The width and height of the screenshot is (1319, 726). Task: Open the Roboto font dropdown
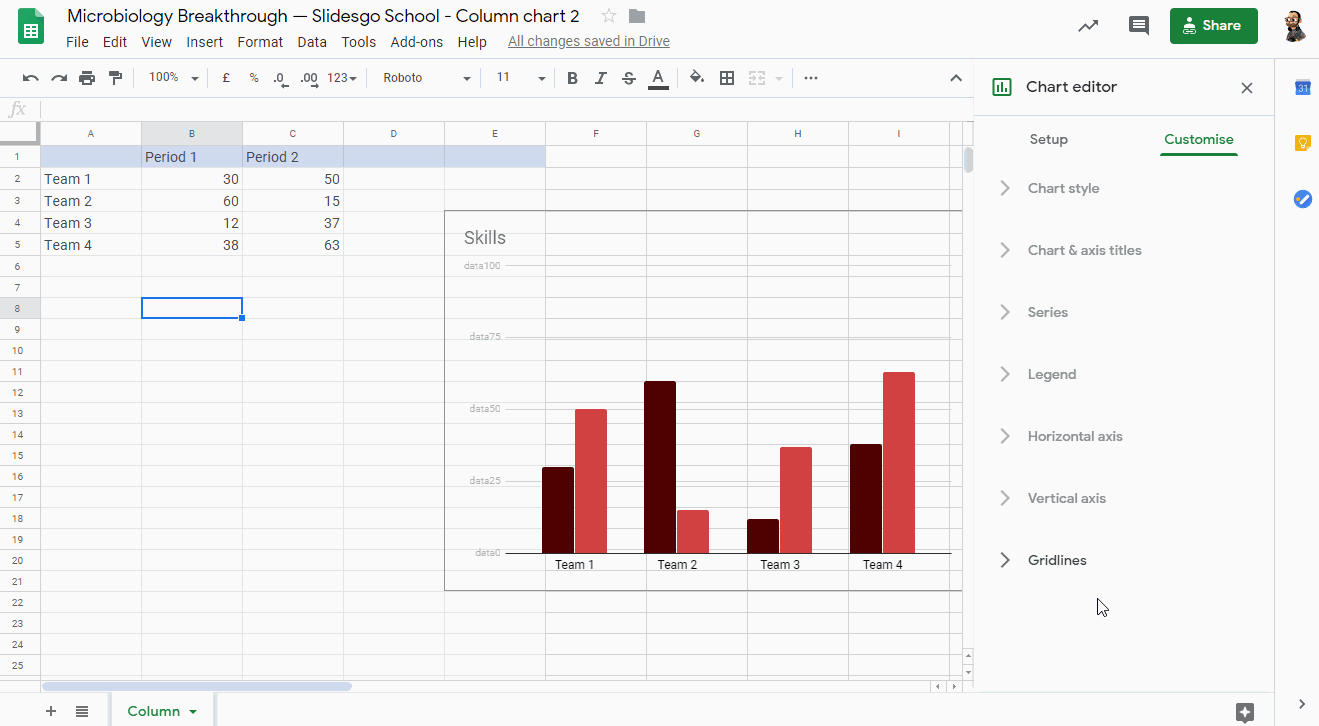tap(426, 78)
